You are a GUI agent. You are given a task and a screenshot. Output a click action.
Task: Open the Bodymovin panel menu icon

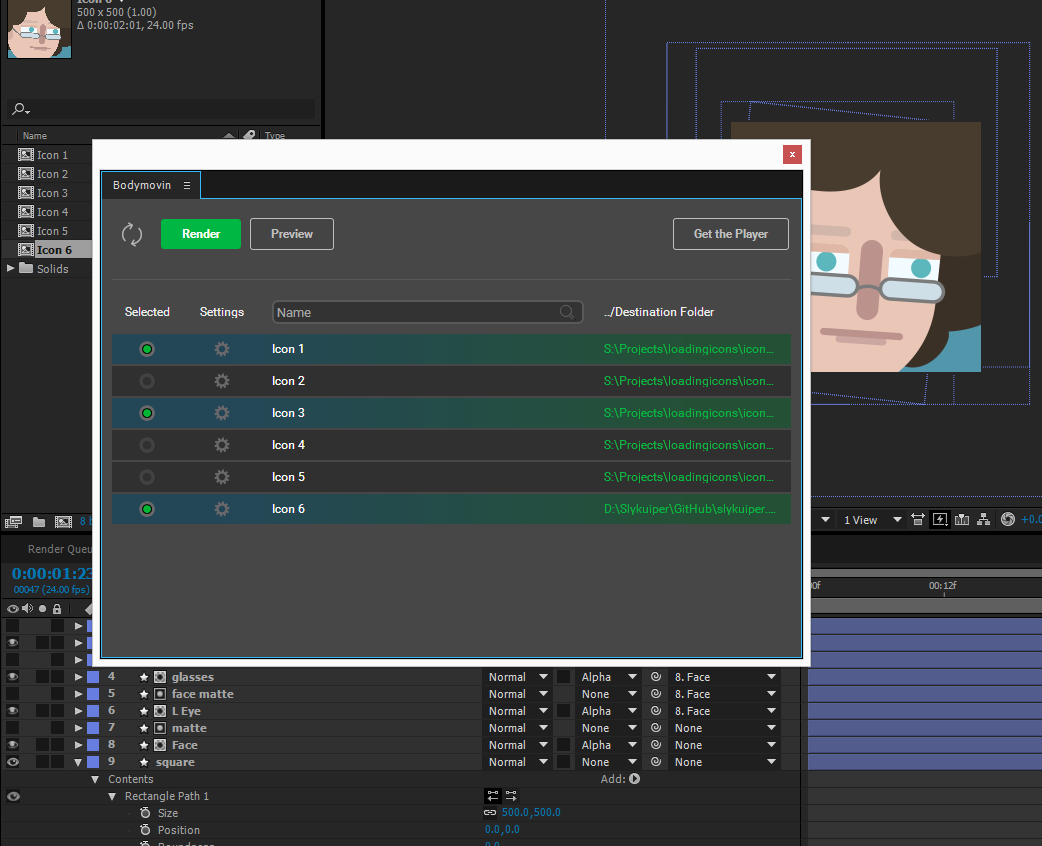pos(186,185)
